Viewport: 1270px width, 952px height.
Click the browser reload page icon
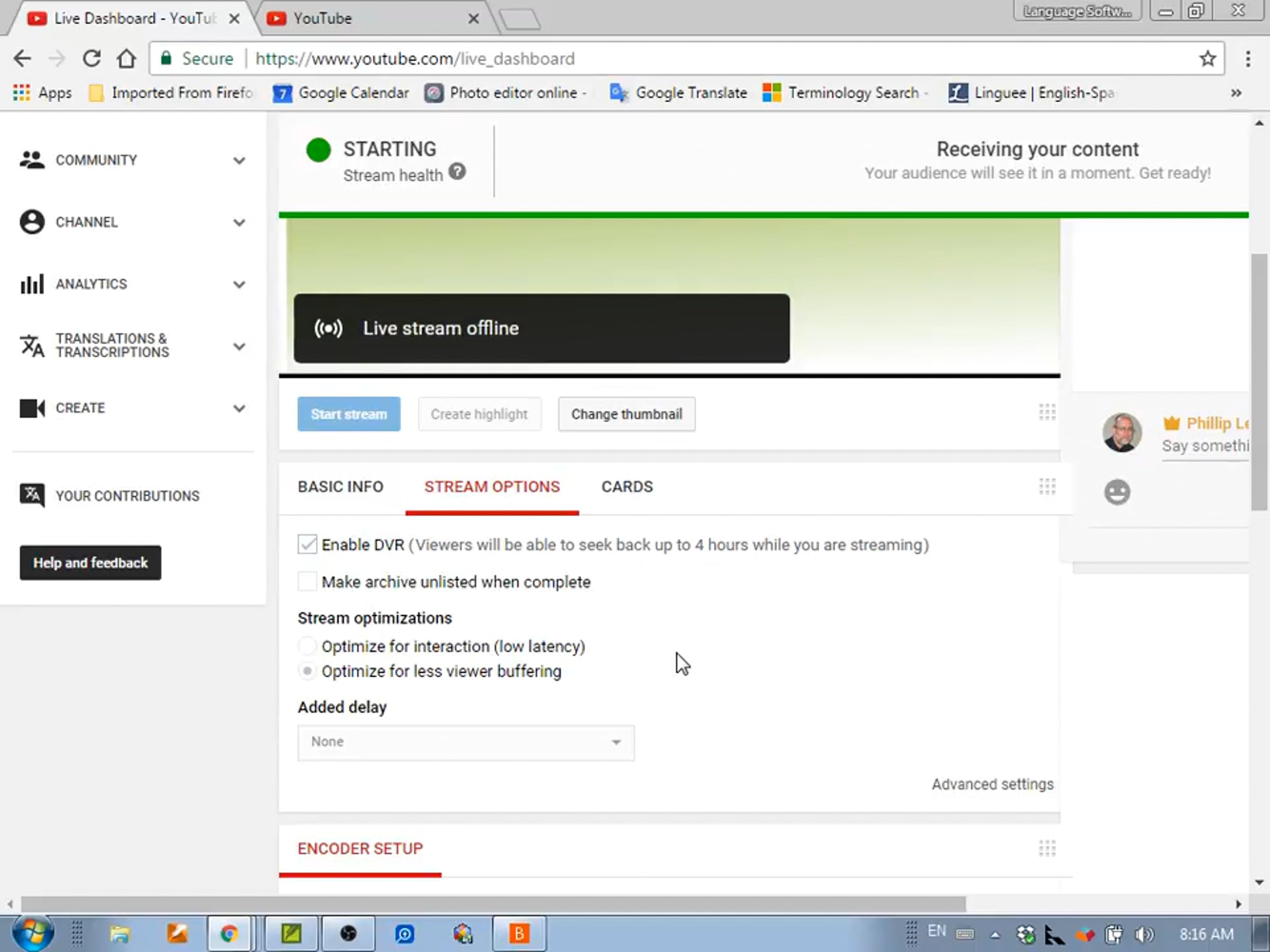(92, 59)
